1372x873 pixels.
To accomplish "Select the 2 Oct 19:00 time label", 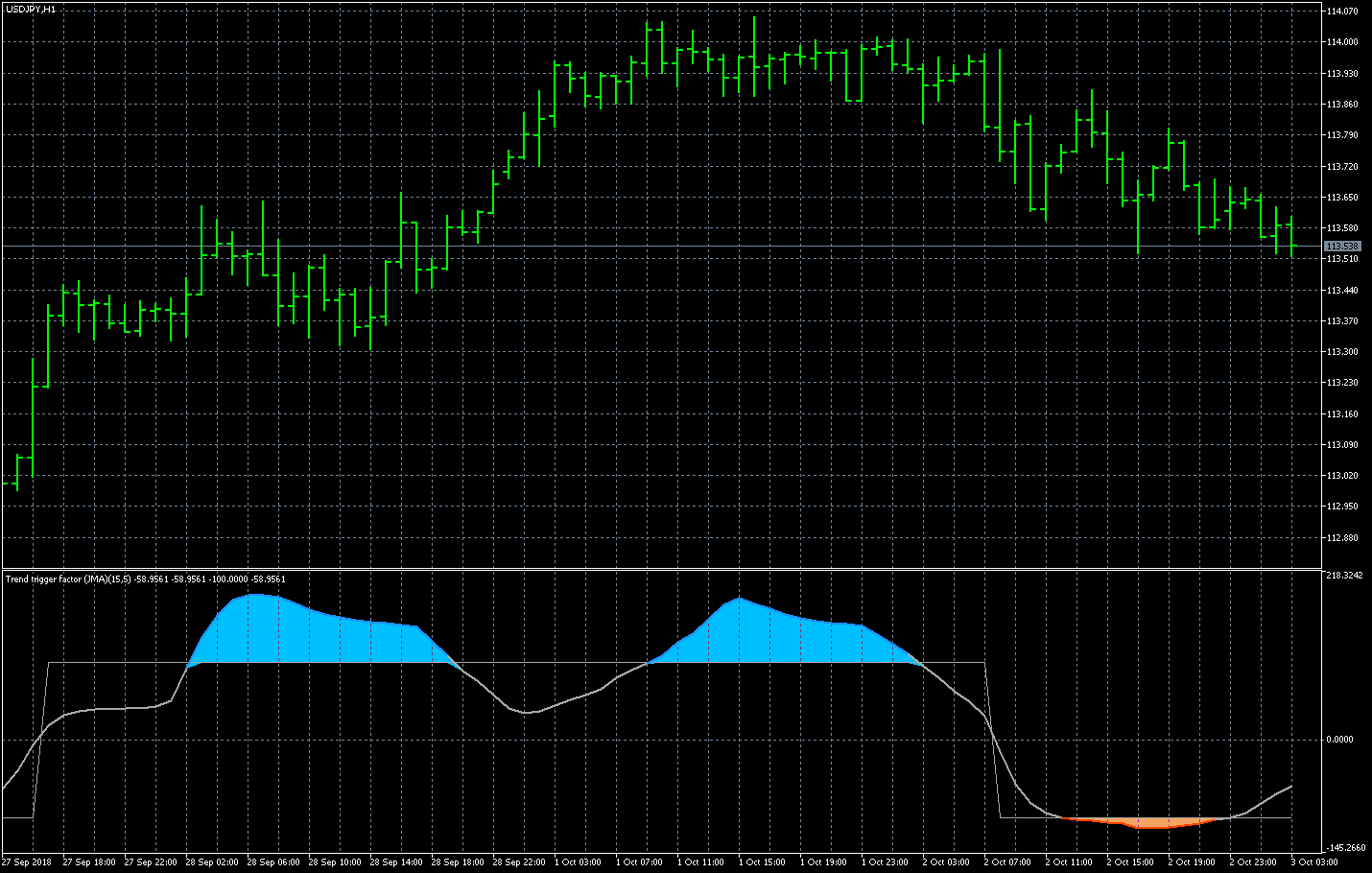I will click(x=1191, y=862).
